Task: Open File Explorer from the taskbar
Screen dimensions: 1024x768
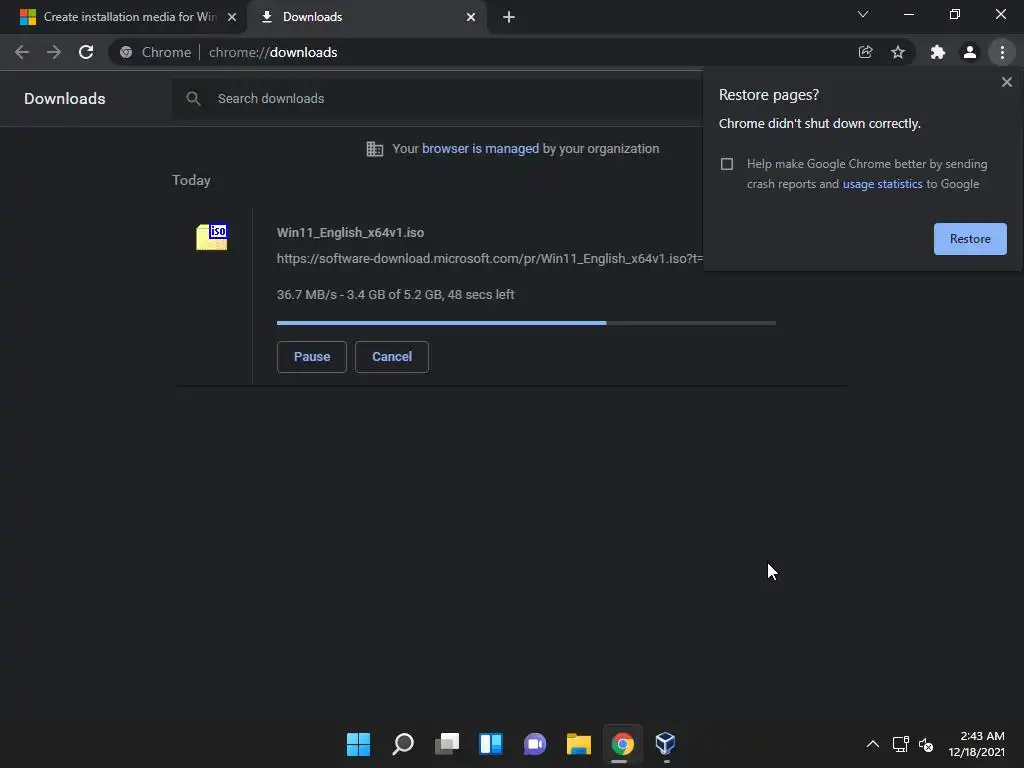Action: pyautogui.click(x=579, y=744)
